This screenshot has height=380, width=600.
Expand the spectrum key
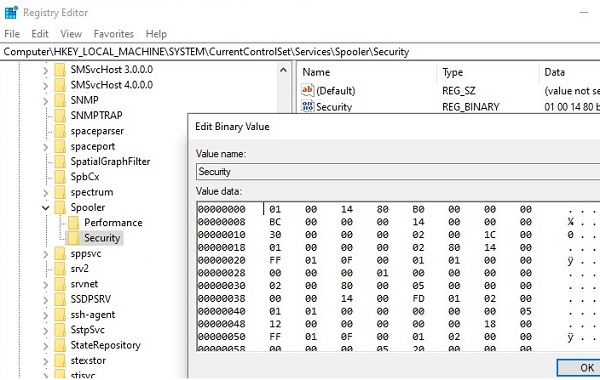coord(46,193)
